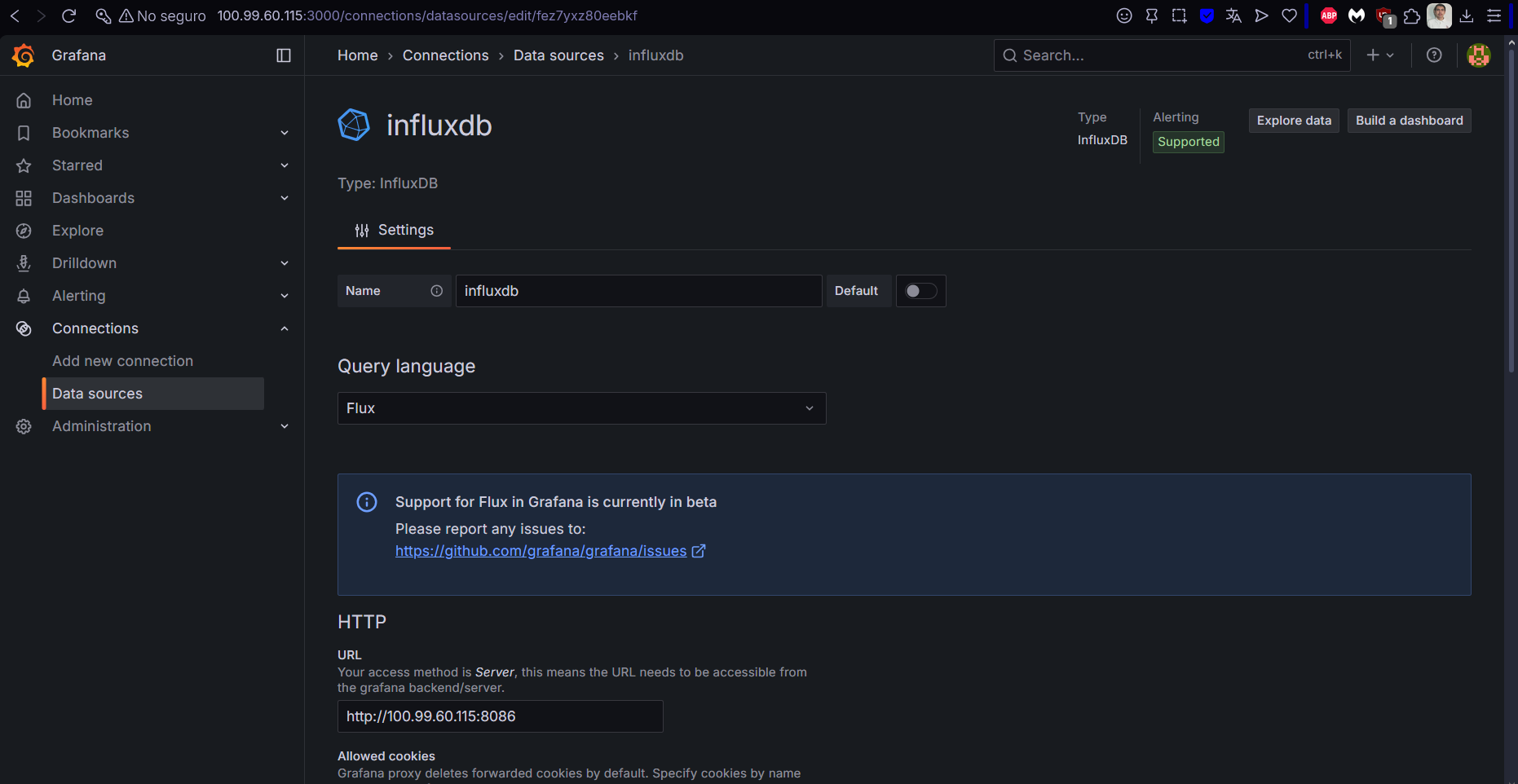Click the data source Name input field
Image resolution: width=1518 pixels, height=784 pixels.
[638, 291]
